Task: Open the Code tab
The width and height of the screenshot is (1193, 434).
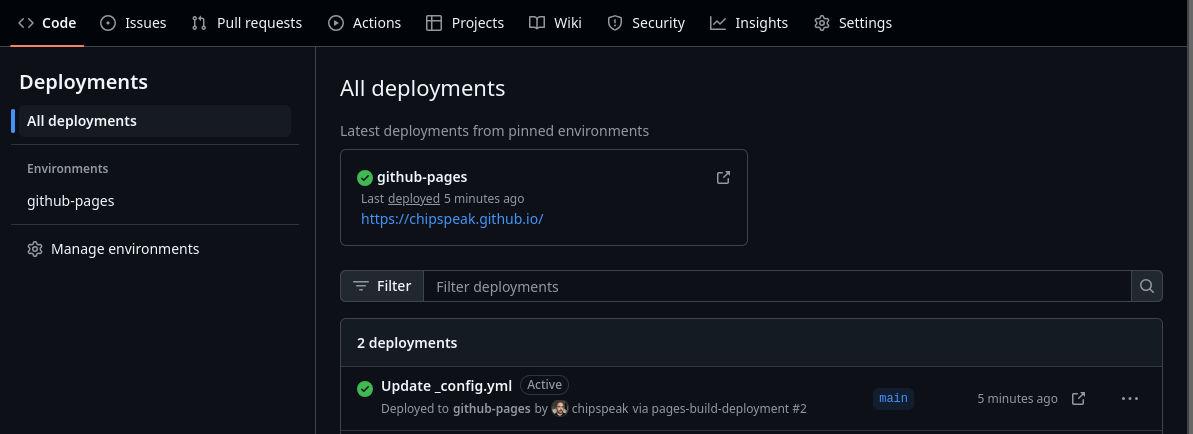Action: point(47,23)
